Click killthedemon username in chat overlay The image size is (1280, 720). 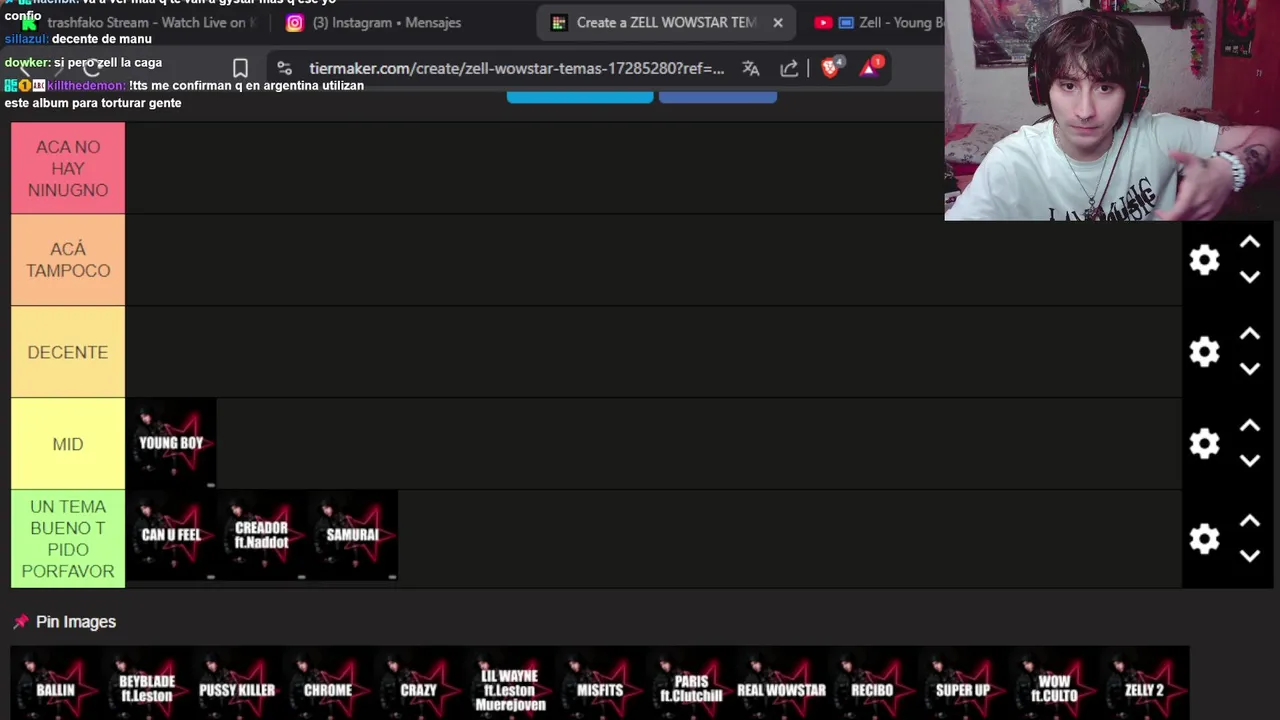click(86, 85)
